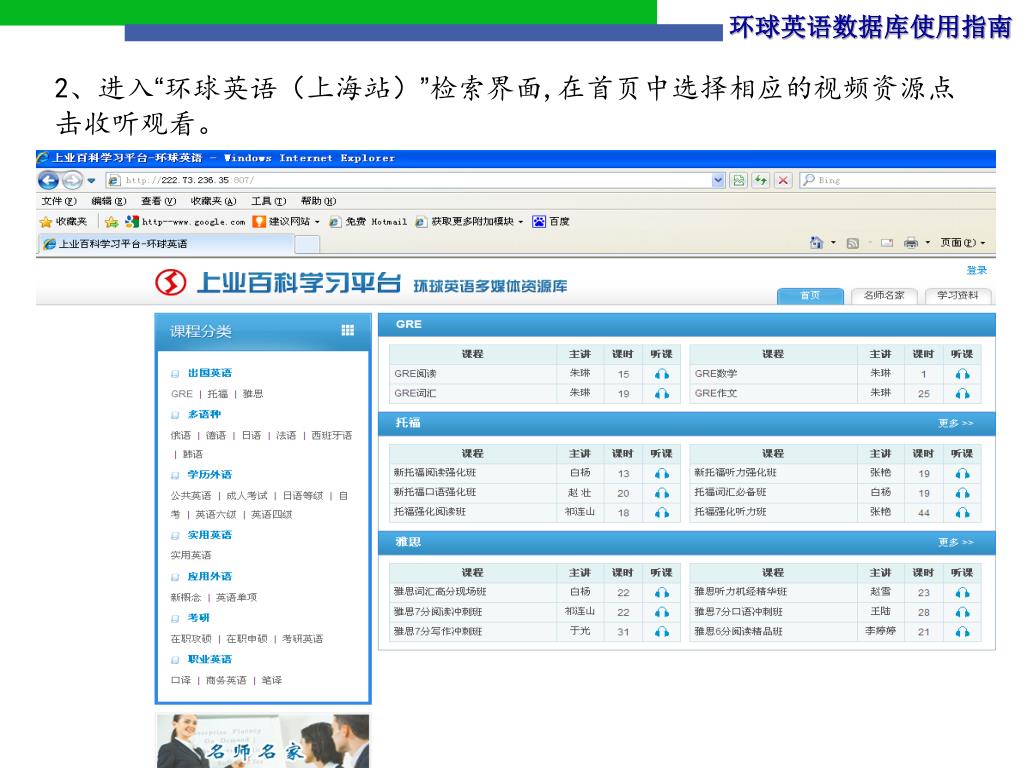Click the 英语六级 category link
Image resolution: width=1024 pixels, height=768 pixels.
click(x=216, y=515)
